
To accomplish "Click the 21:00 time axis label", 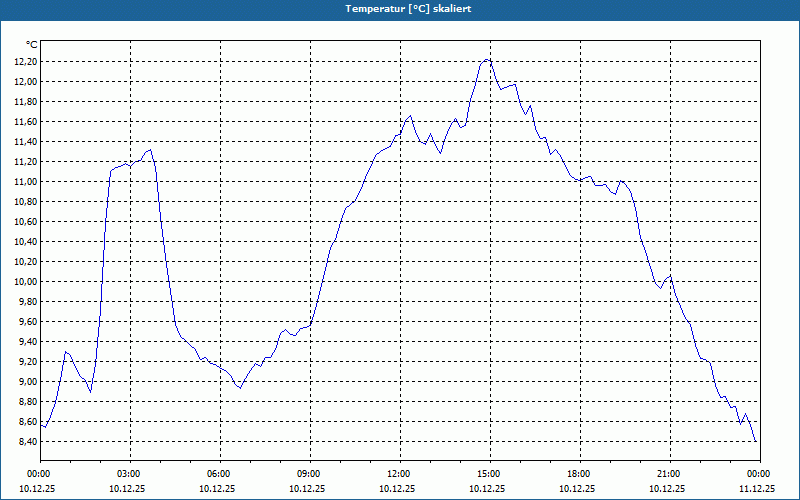I will (670, 474).
